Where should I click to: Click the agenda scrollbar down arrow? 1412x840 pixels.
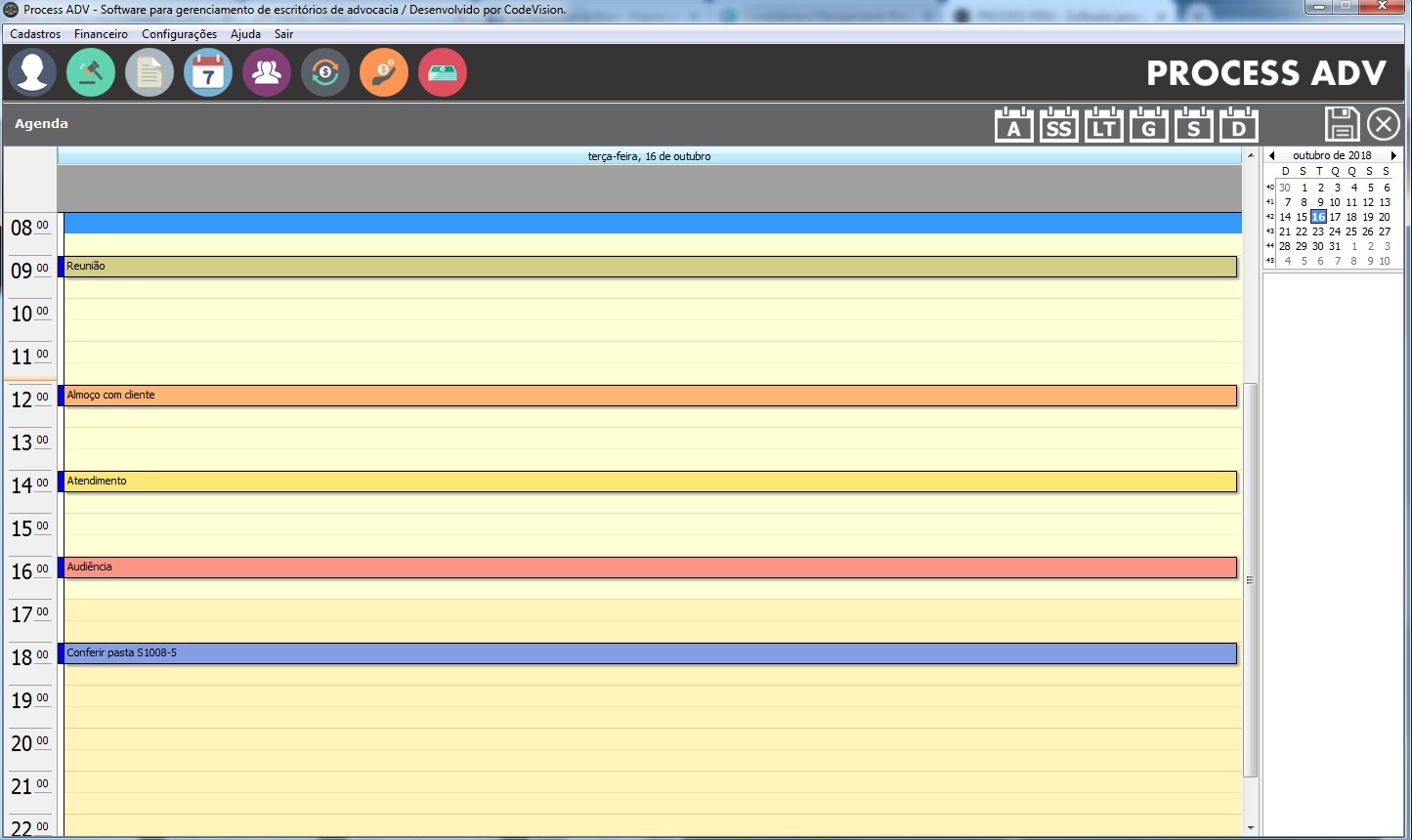coord(1251,828)
